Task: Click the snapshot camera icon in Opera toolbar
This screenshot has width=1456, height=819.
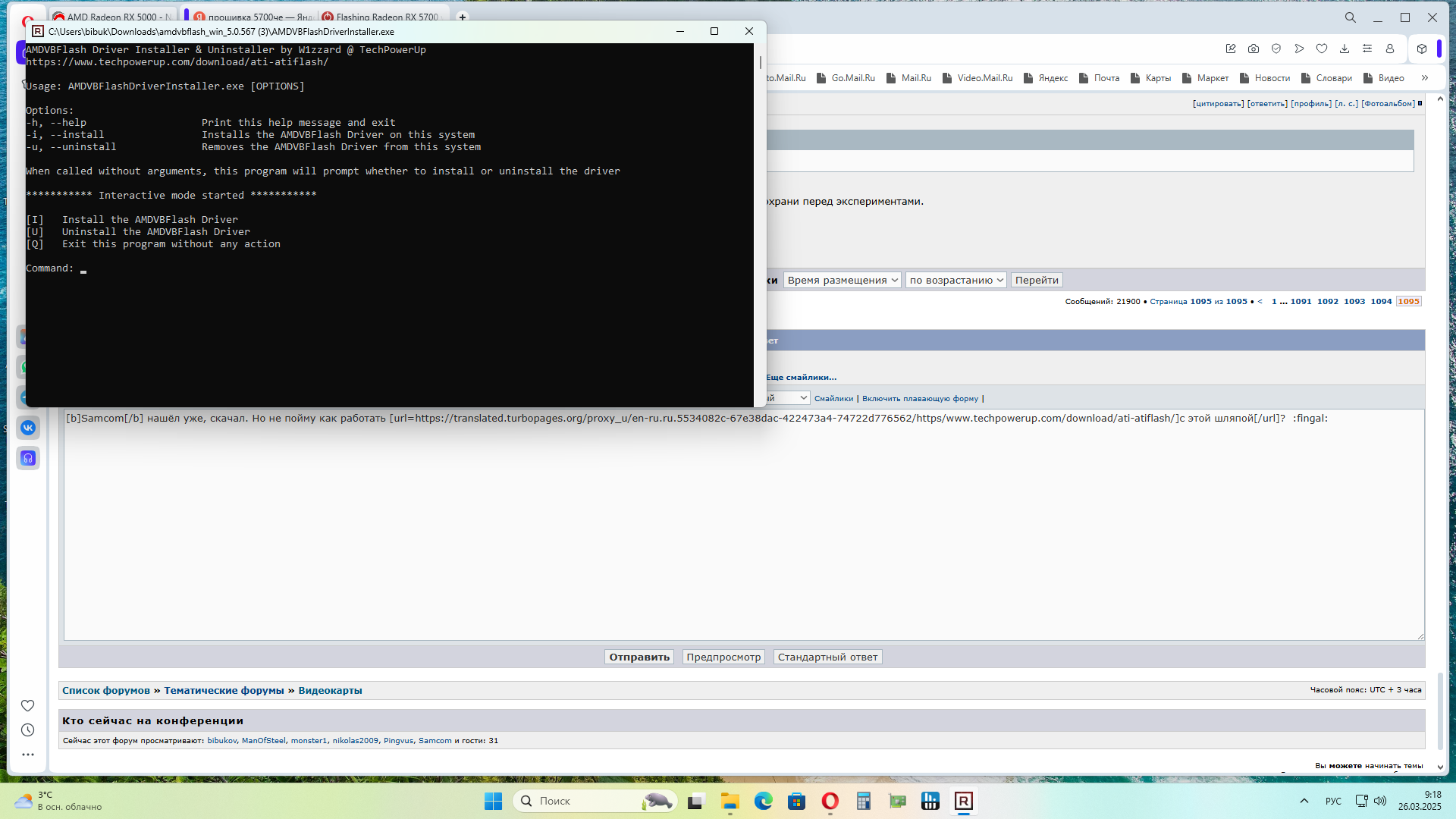Action: (1254, 49)
